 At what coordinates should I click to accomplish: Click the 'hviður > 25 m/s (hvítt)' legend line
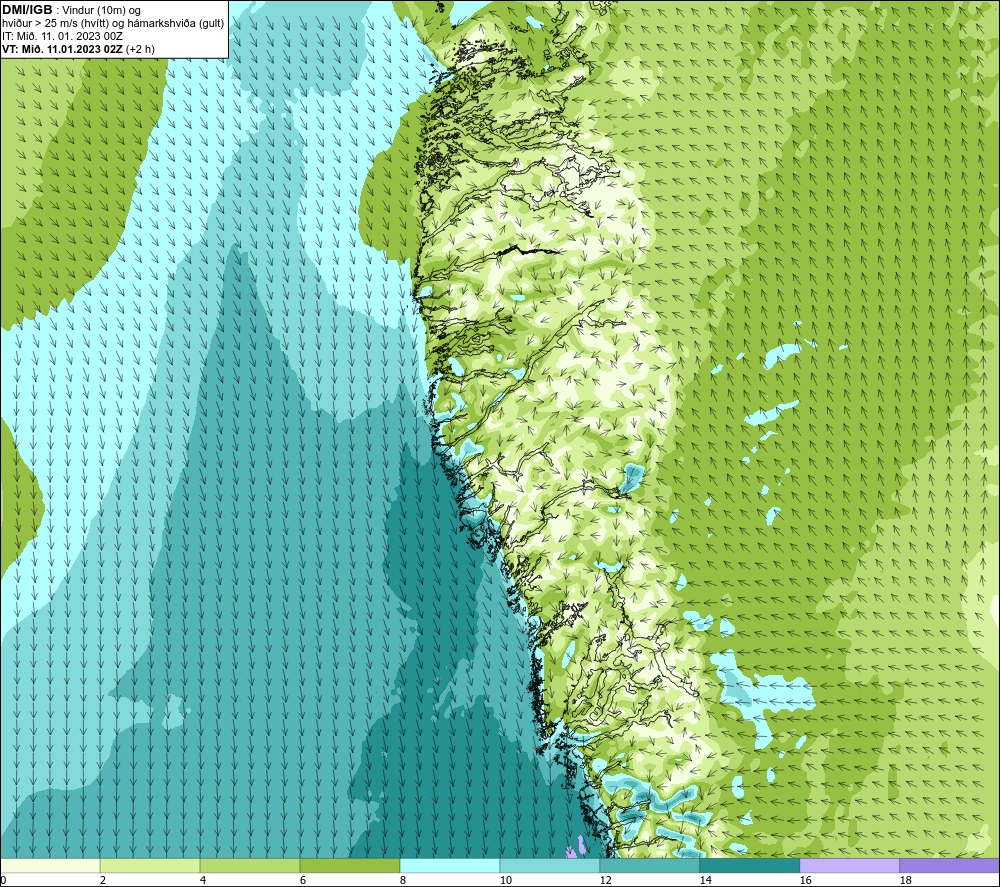point(112,24)
